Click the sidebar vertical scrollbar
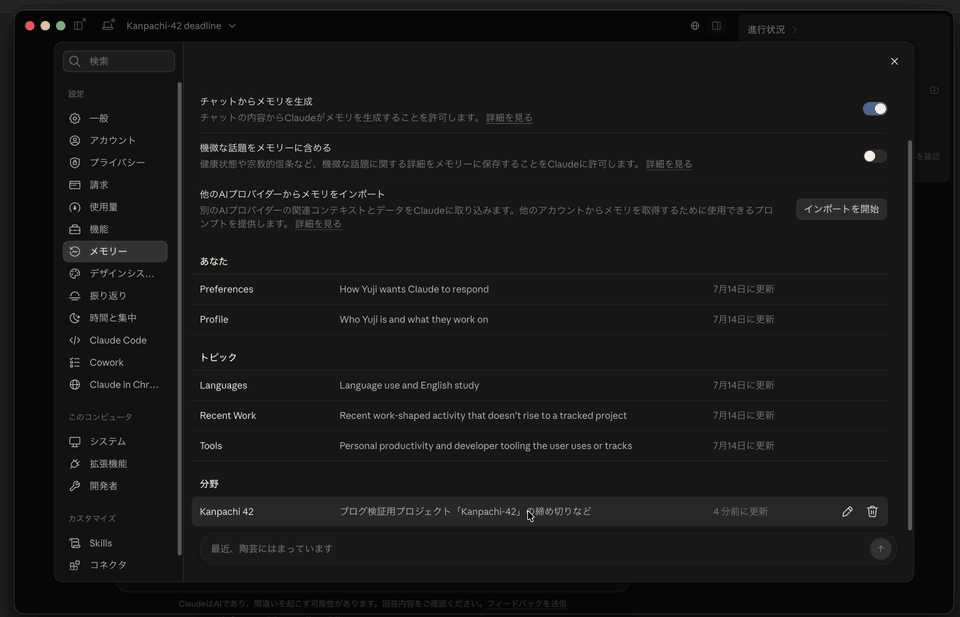This screenshot has width=960, height=617. (x=179, y=318)
